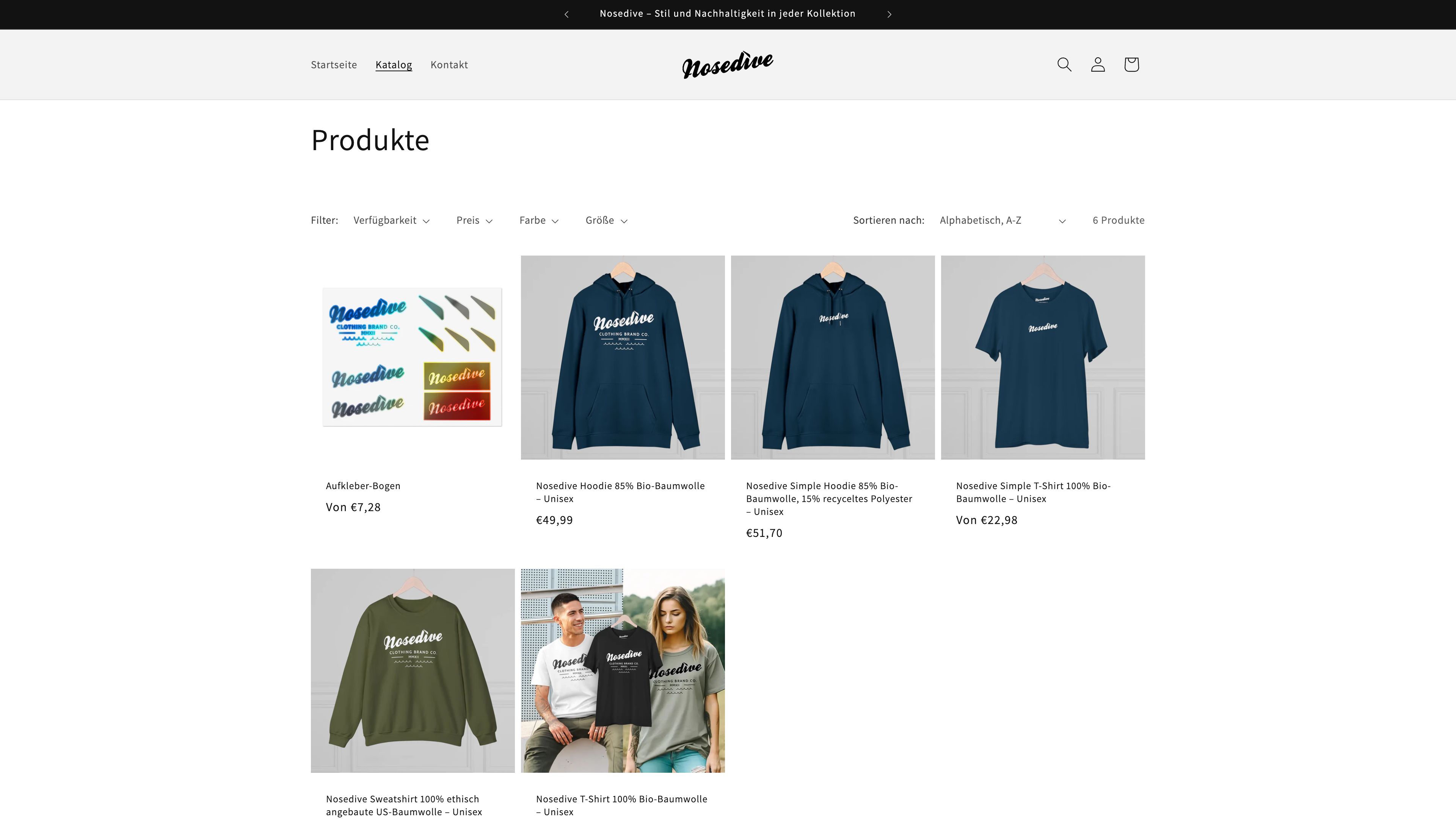The image size is (1456, 819).
Task: Select the sticker sheet product image
Action: (413, 357)
